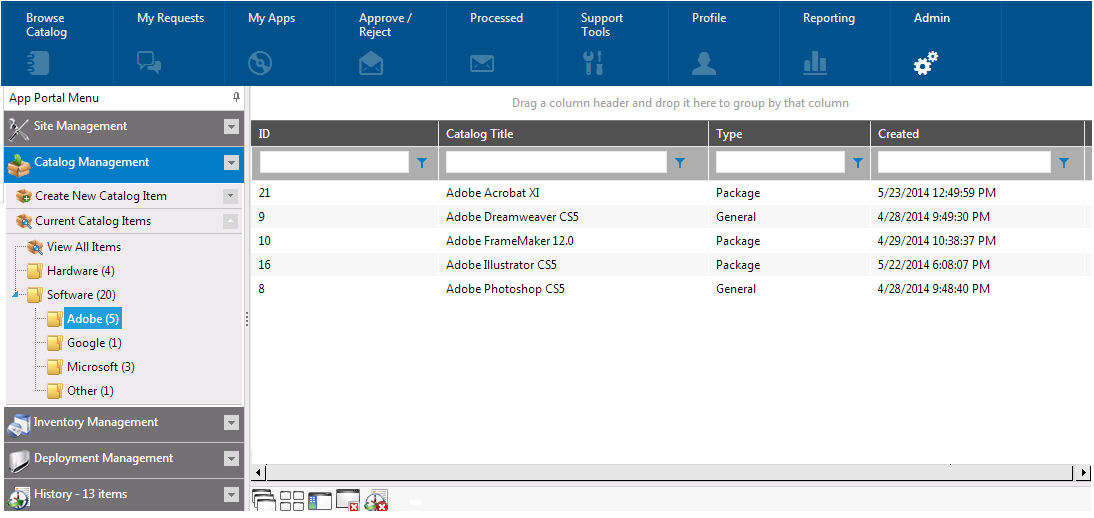The width and height of the screenshot is (1094, 518).
Task: Open the Reporting bar chart icon
Action: click(x=815, y=63)
